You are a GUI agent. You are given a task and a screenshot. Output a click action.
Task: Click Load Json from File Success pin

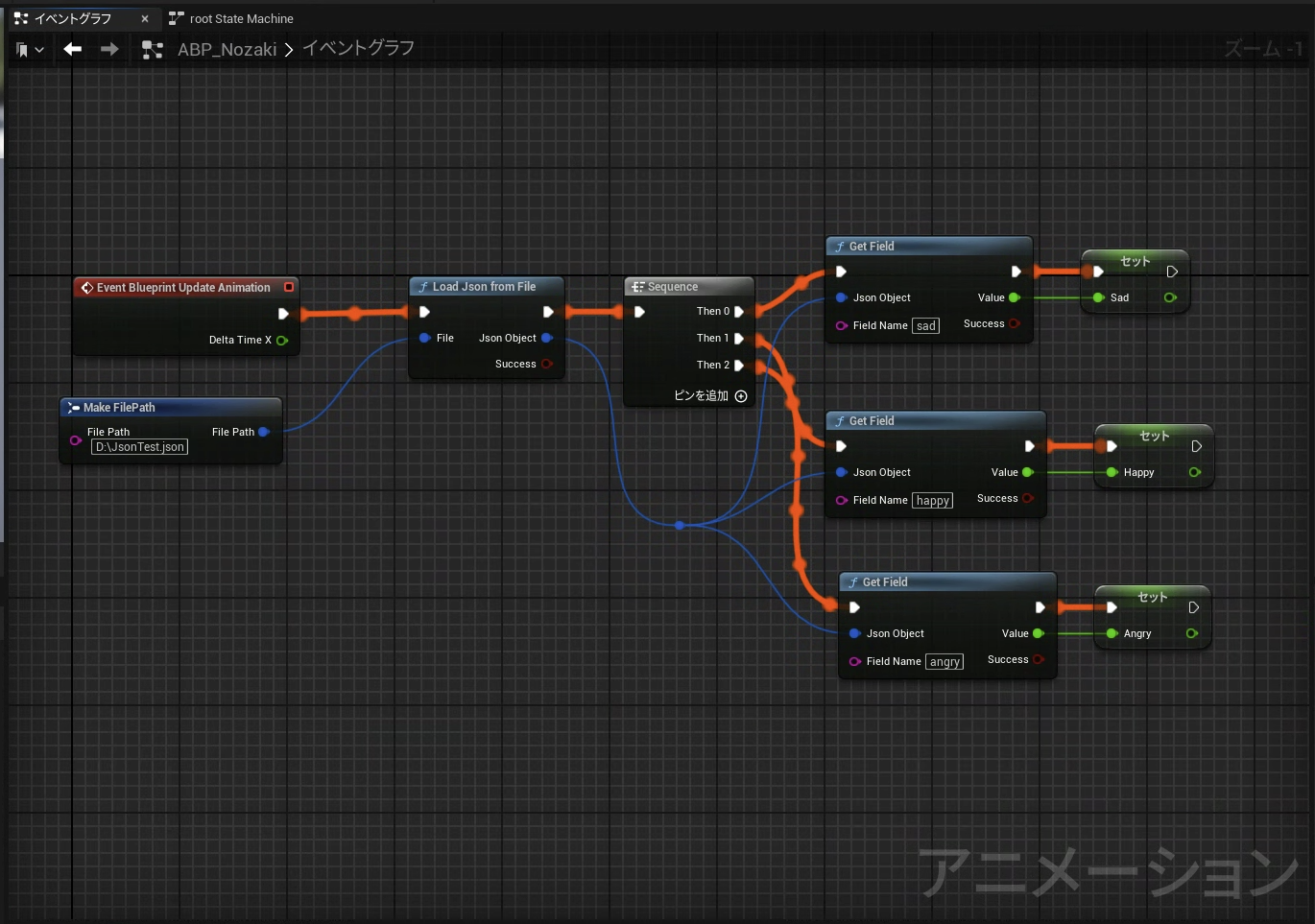547,364
